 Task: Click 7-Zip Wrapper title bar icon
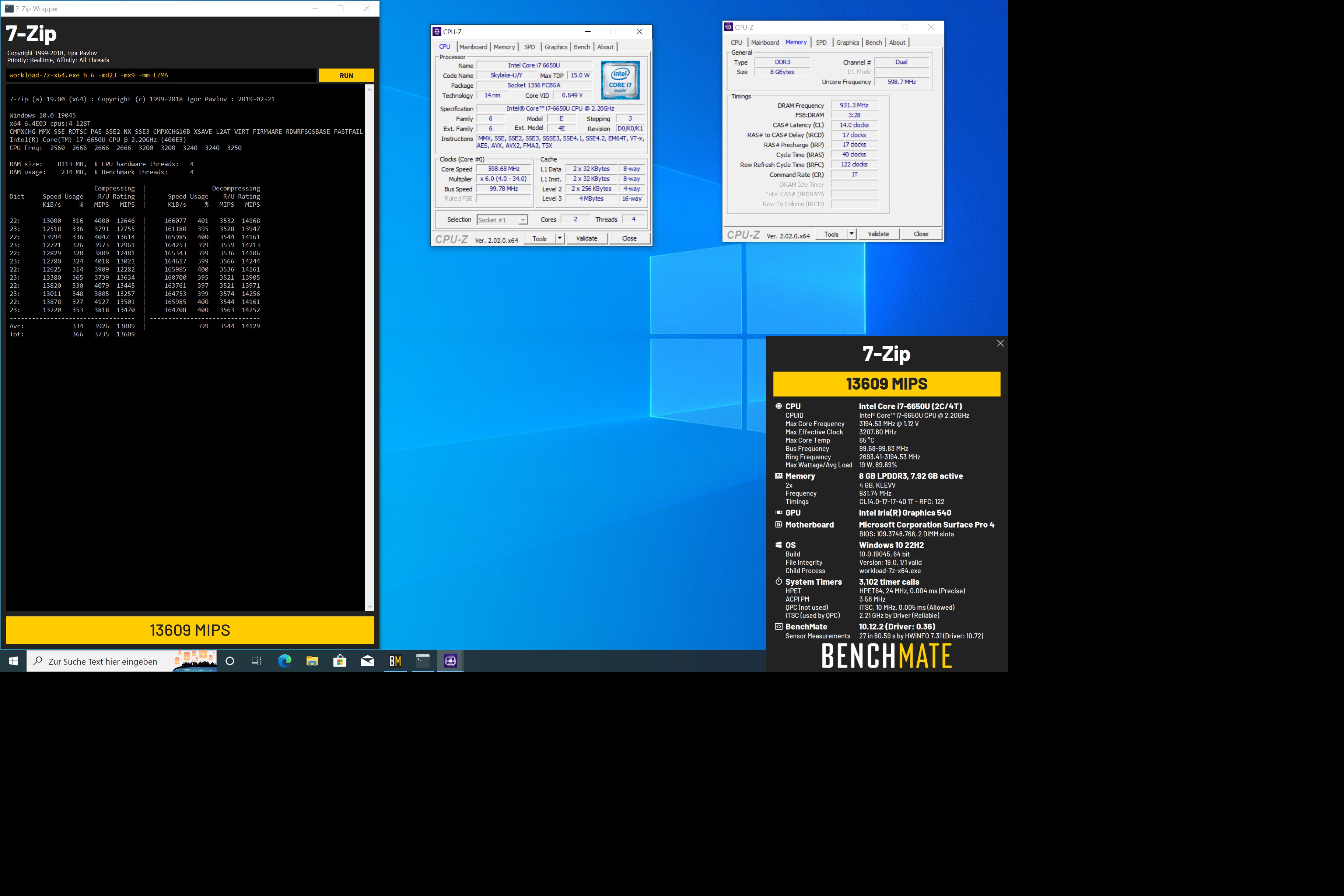tap(8, 8)
